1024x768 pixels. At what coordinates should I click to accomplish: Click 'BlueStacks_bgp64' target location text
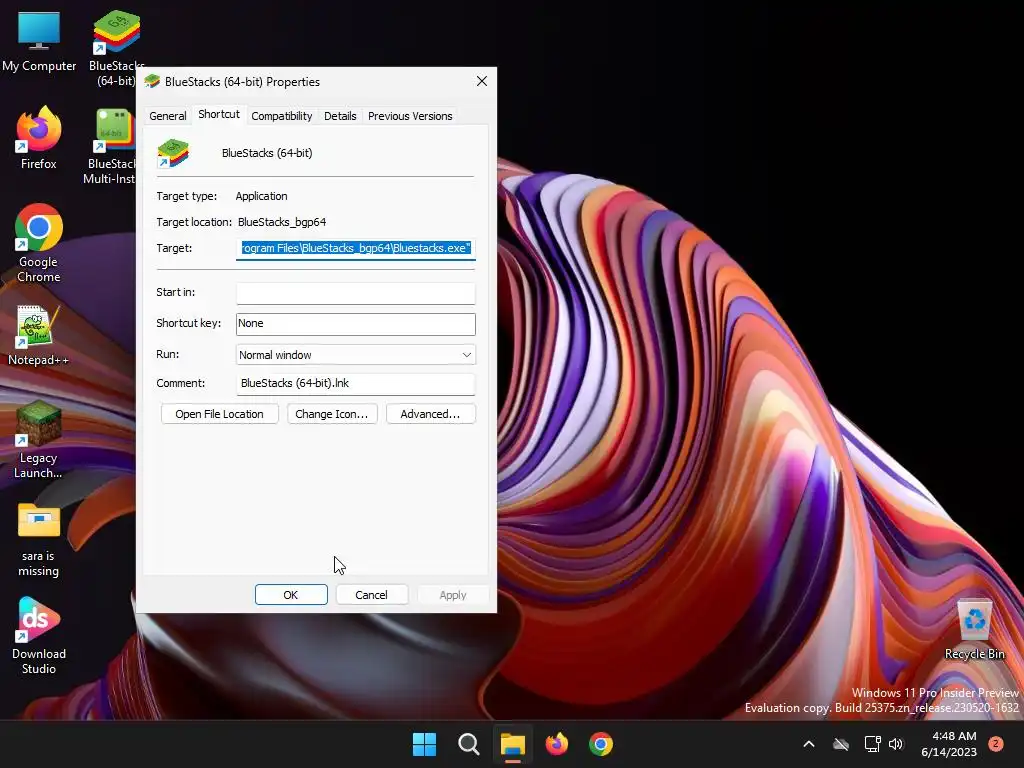point(282,222)
